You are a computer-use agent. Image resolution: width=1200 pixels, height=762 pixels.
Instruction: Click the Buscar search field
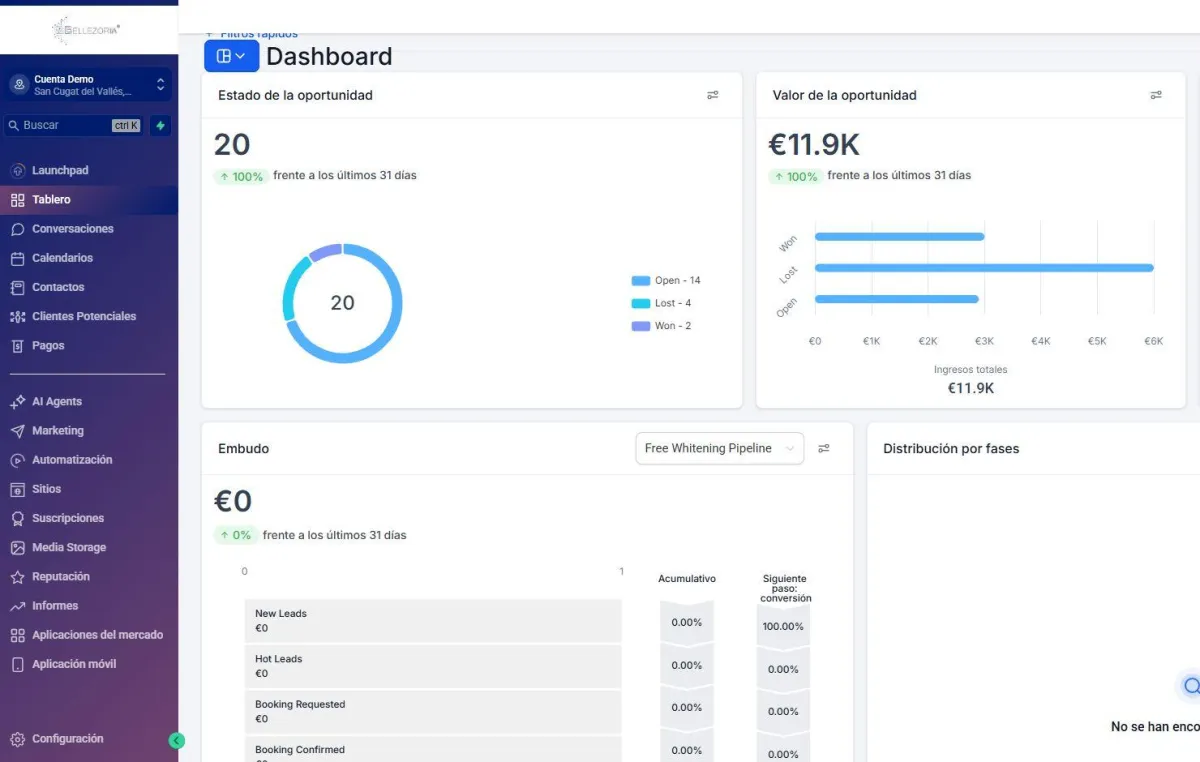click(x=75, y=126)
